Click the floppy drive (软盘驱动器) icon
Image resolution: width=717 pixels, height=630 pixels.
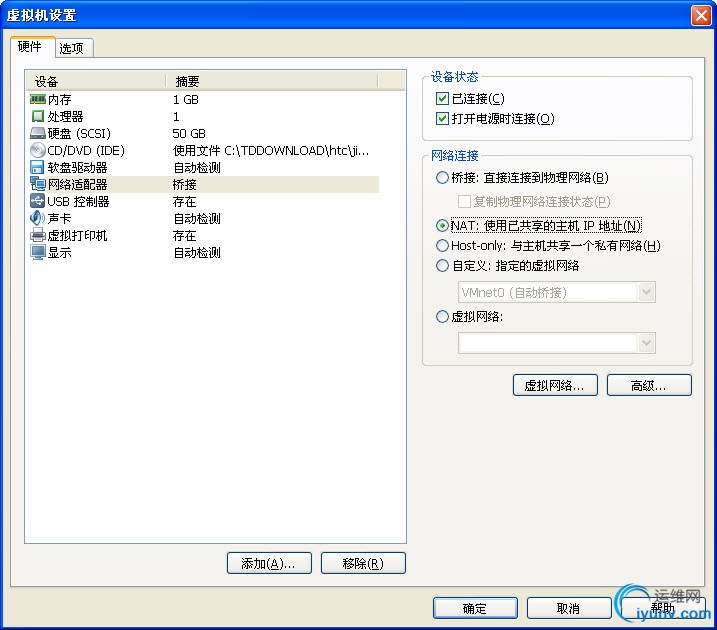click(37, 167)
